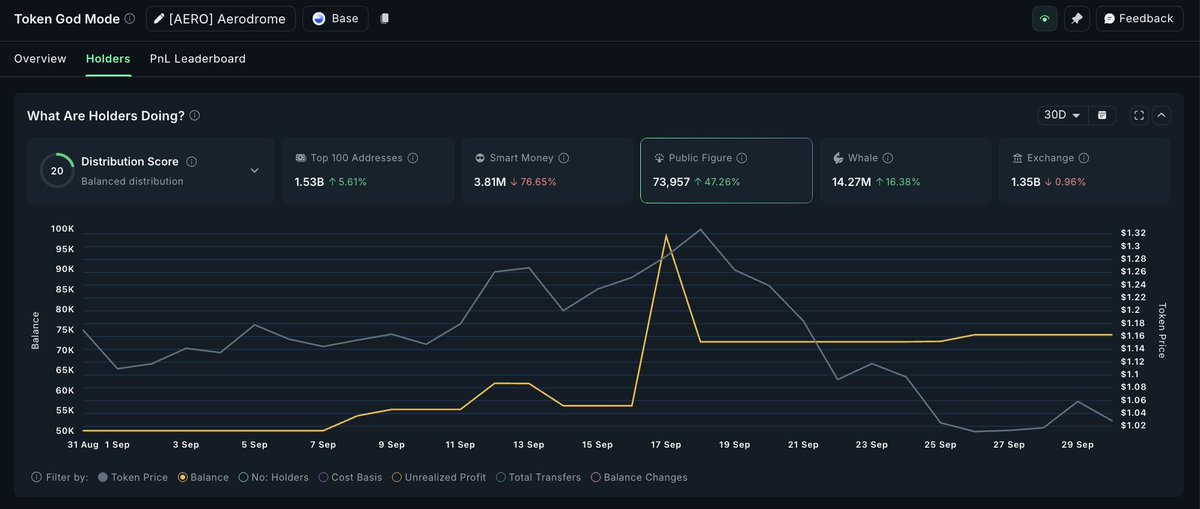Click the Whale icon
Screen dimensions: 1200x509
(x=838, y=158)
